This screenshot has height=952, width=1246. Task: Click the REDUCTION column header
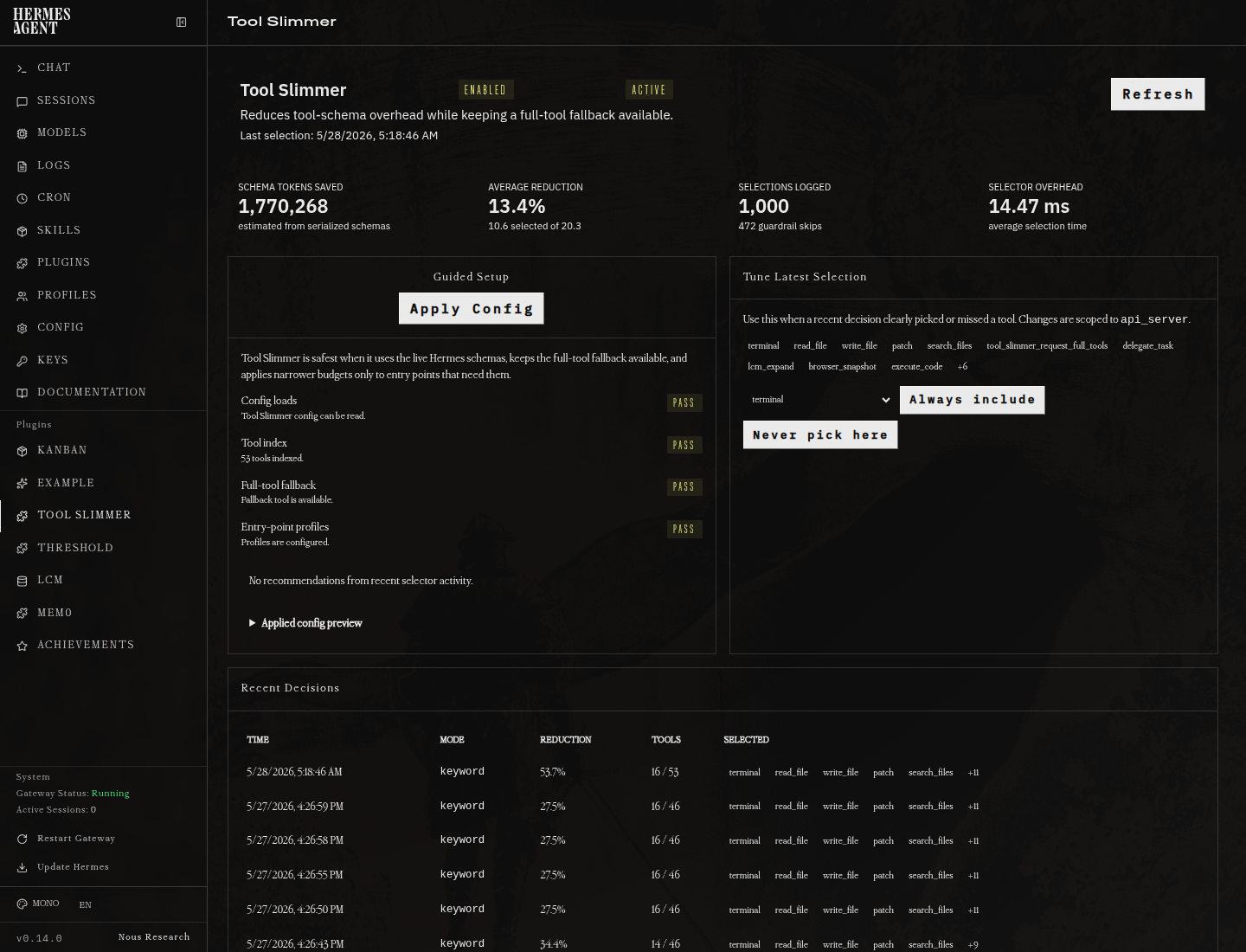tap(566, 740)
